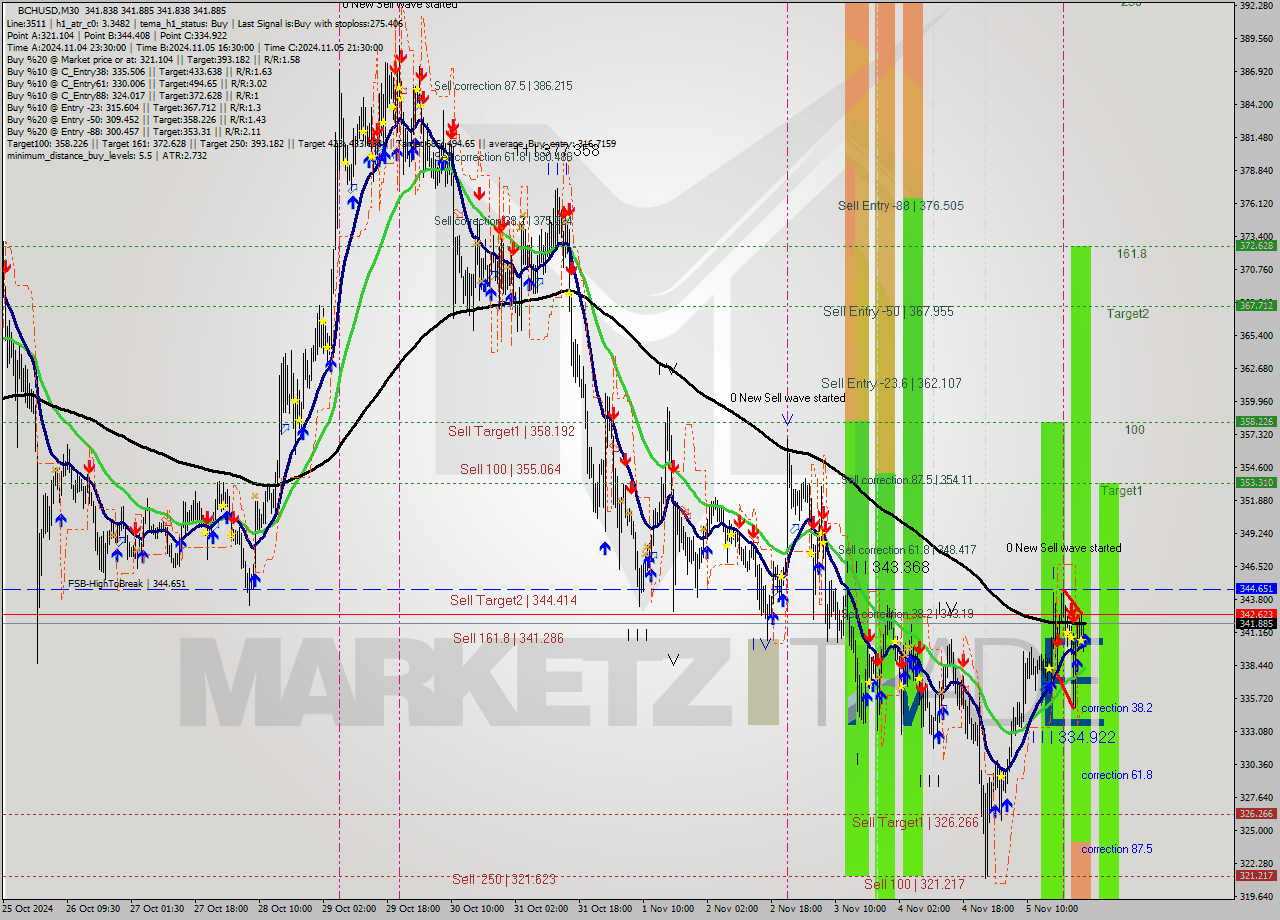Click the 344.651 price axis tag
The height and width of the screenshot is (920, 1280).
[x=1256, y=589]
